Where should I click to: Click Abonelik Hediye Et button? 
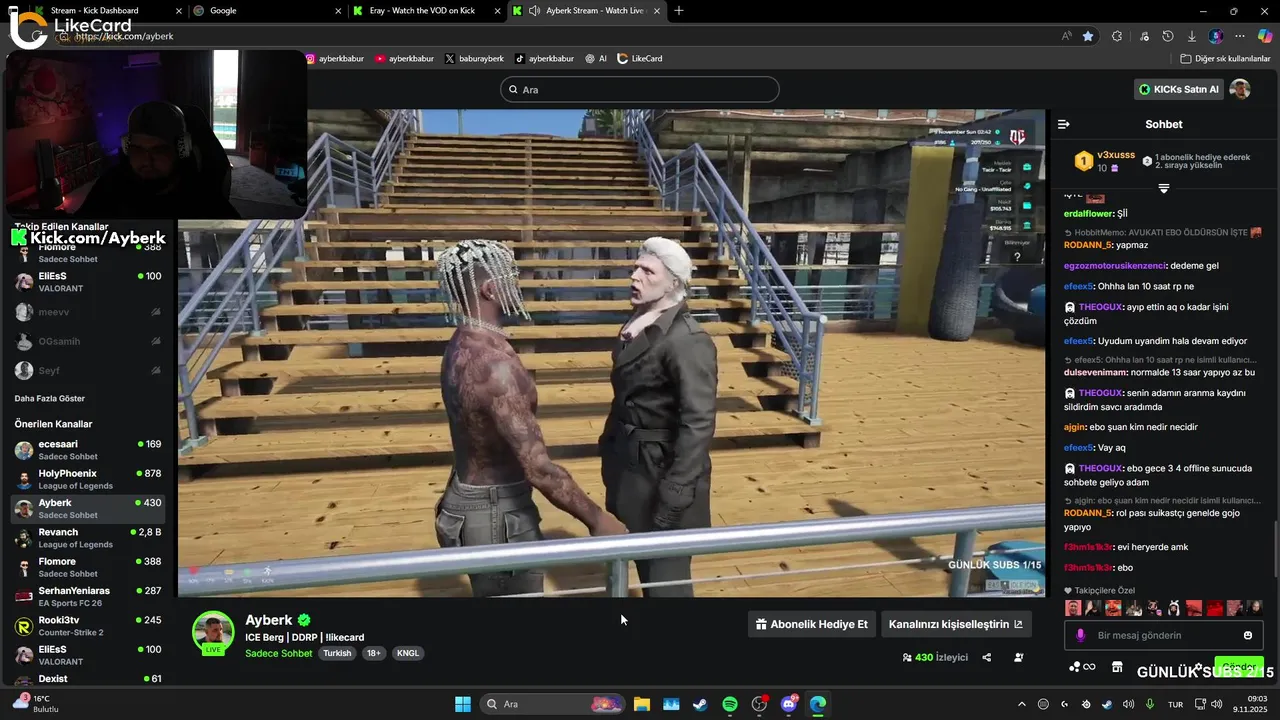pyautogui.click(x=812, y=624)
